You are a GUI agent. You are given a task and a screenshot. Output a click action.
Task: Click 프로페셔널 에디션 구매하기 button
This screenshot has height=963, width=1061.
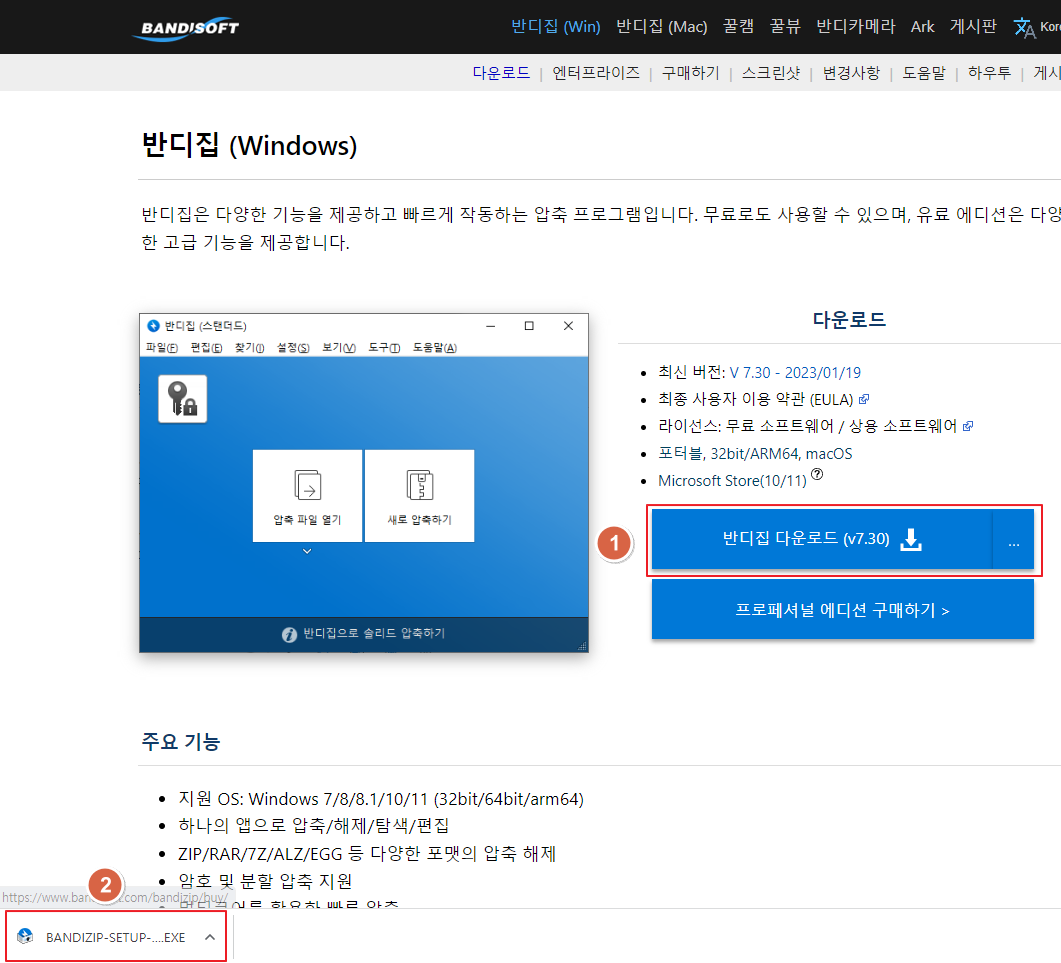pyautogui.click(x=842, y=610)
